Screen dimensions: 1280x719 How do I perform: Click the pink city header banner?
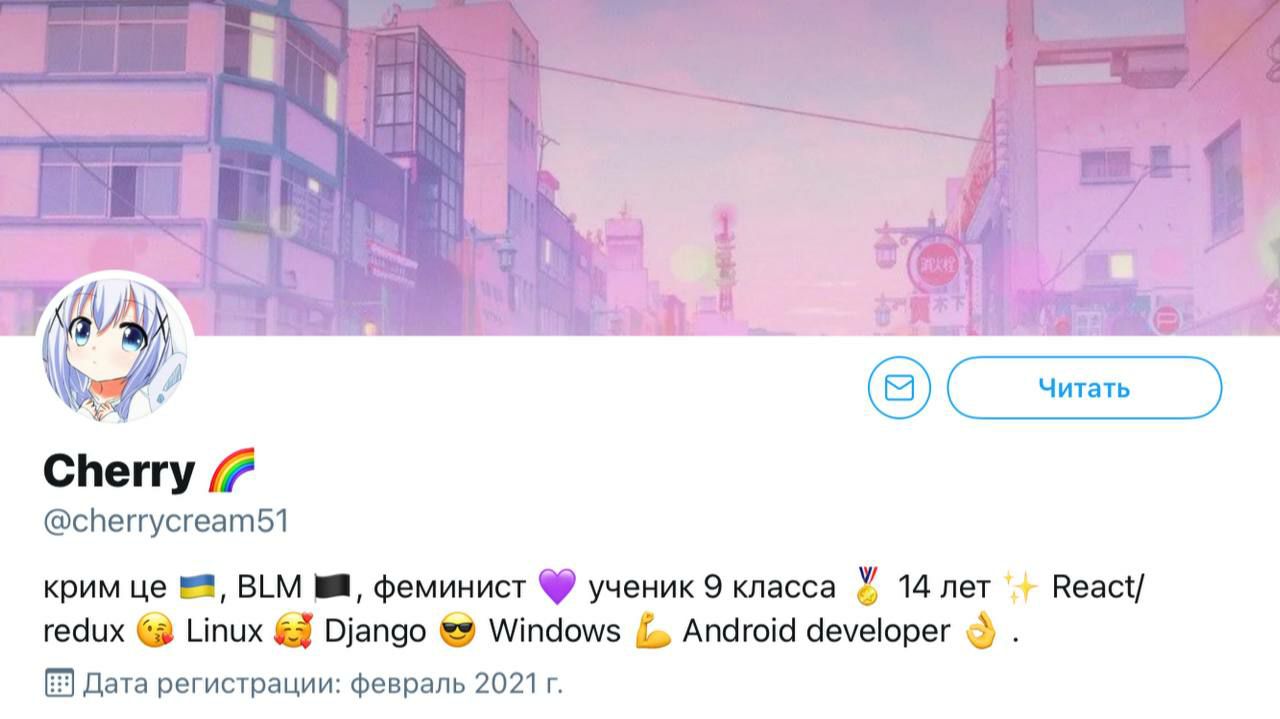(x=640, y=167)
